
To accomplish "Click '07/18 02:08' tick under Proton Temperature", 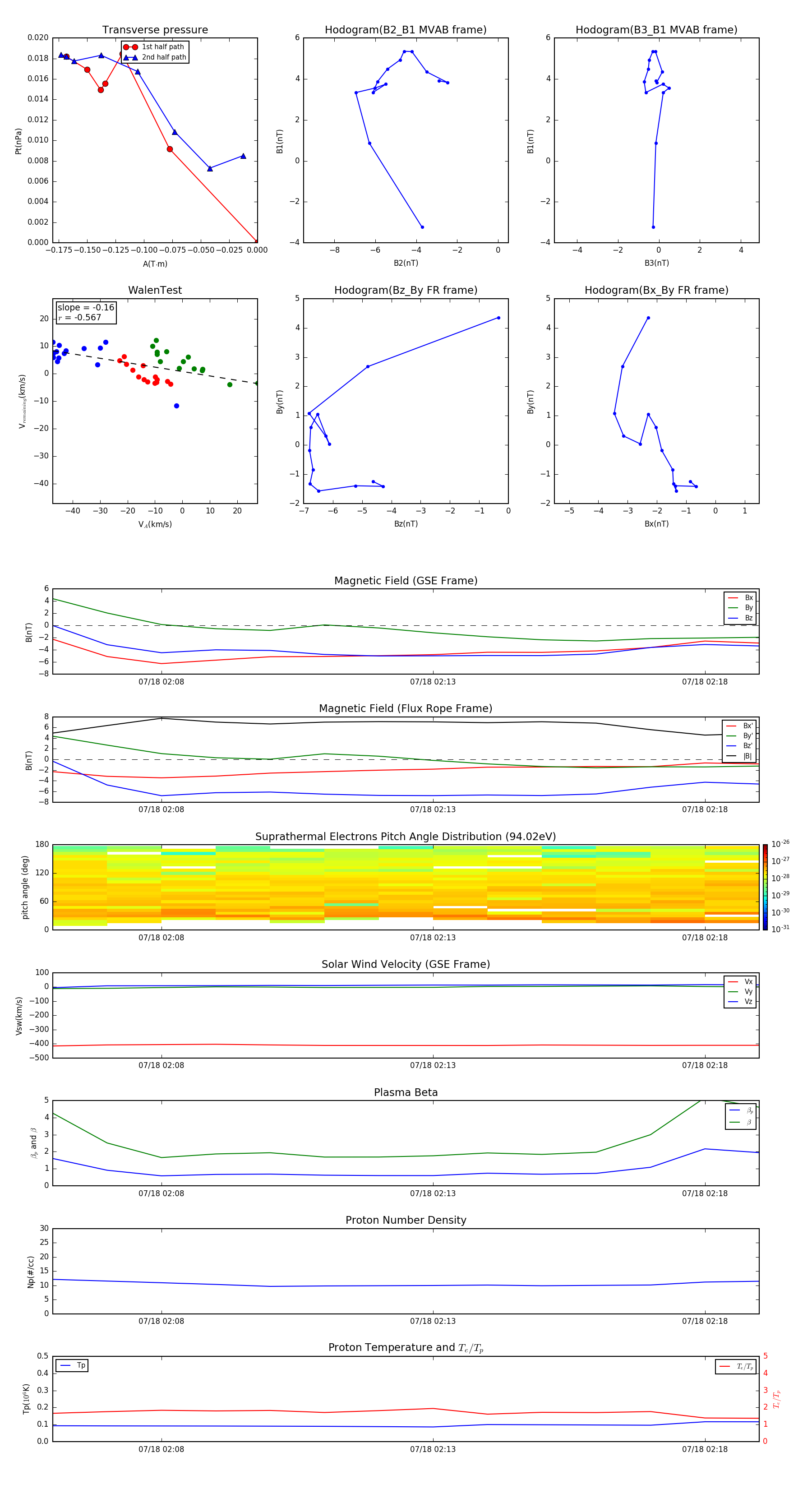I will (x=161, y=1449).
